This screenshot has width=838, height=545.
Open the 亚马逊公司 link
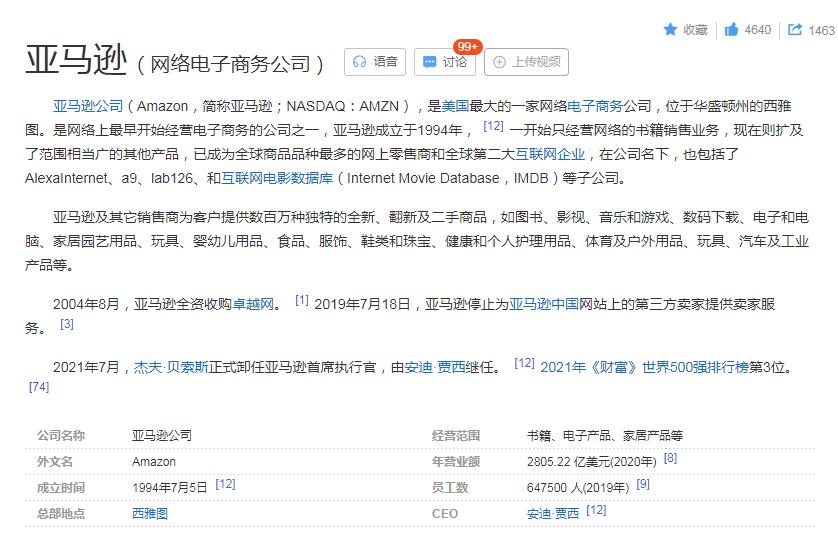point(88,106)
